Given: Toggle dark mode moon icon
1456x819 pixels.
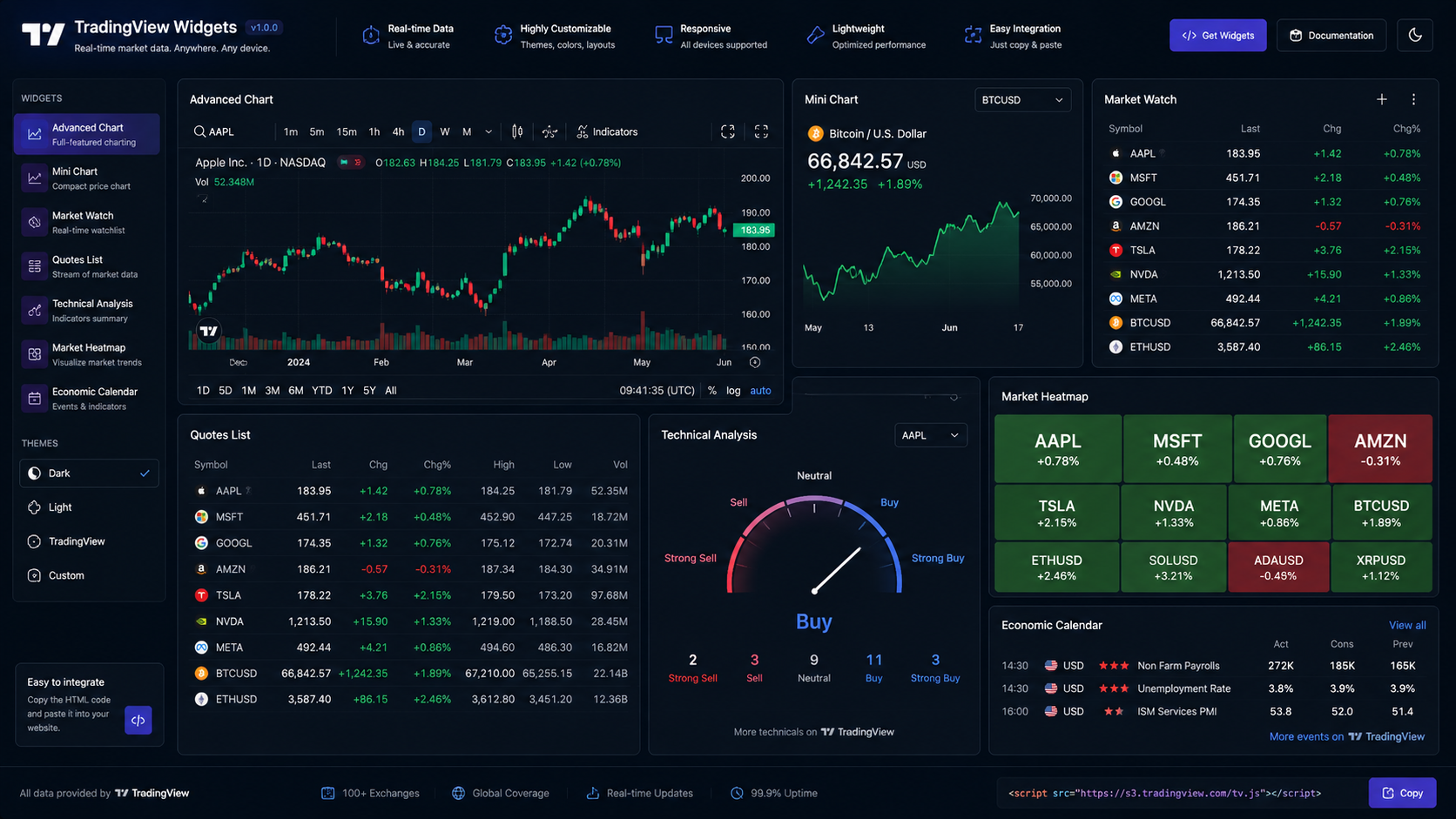Looking at the screenshot, I should [1415, 35].
